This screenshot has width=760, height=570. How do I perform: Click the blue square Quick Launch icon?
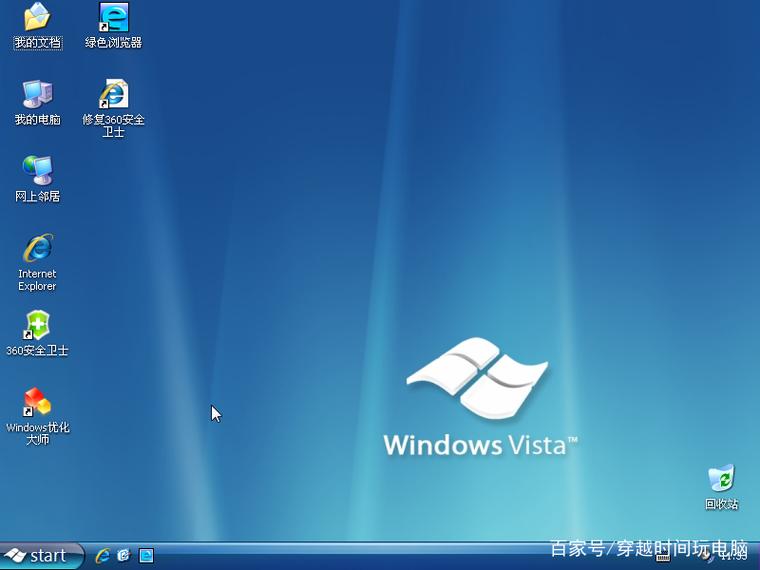coord(146,555)
